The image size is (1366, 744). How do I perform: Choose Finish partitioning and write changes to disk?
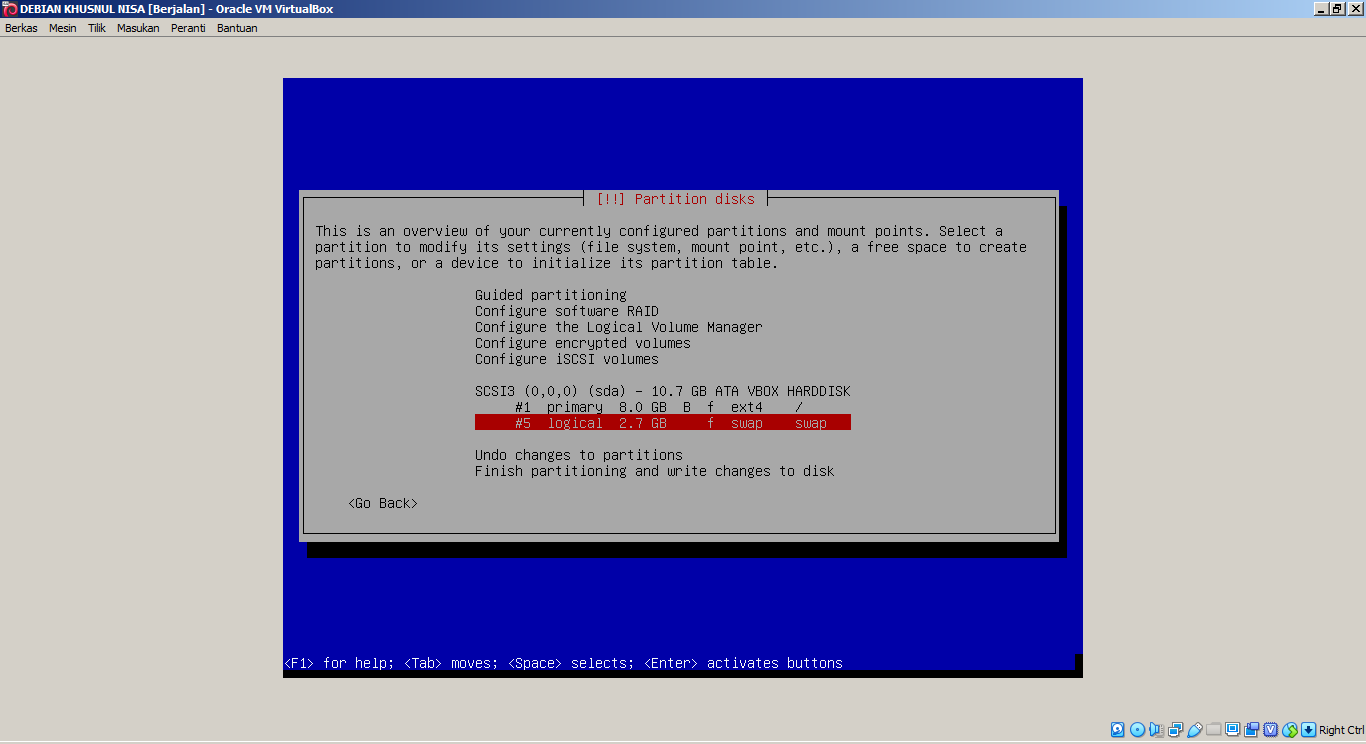pos(655,471)
